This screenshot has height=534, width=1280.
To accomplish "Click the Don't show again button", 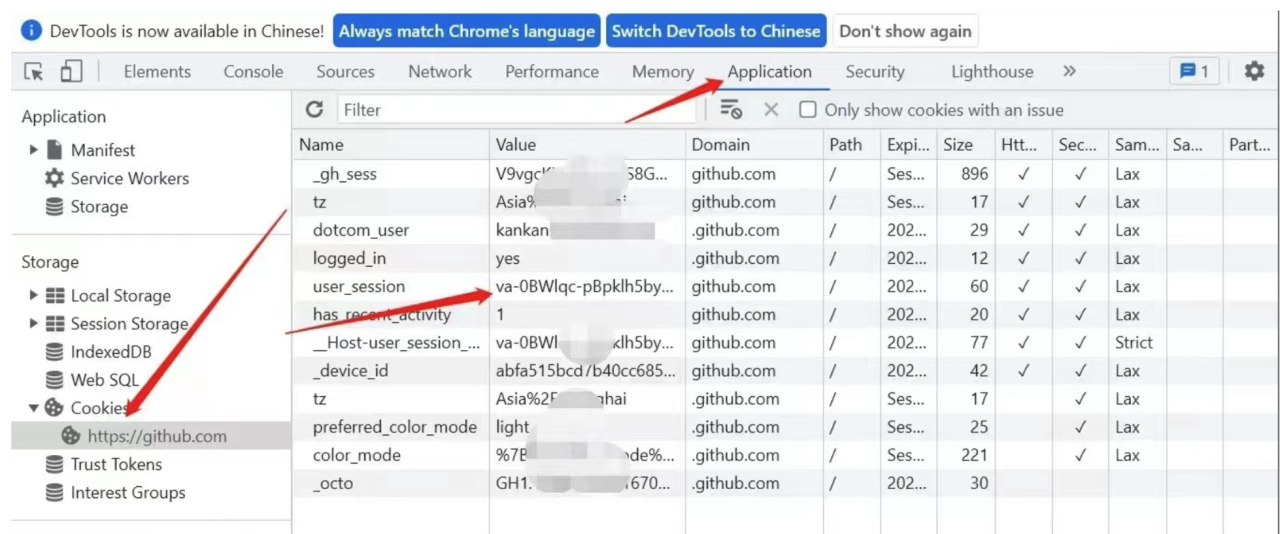I will point(905,31).
